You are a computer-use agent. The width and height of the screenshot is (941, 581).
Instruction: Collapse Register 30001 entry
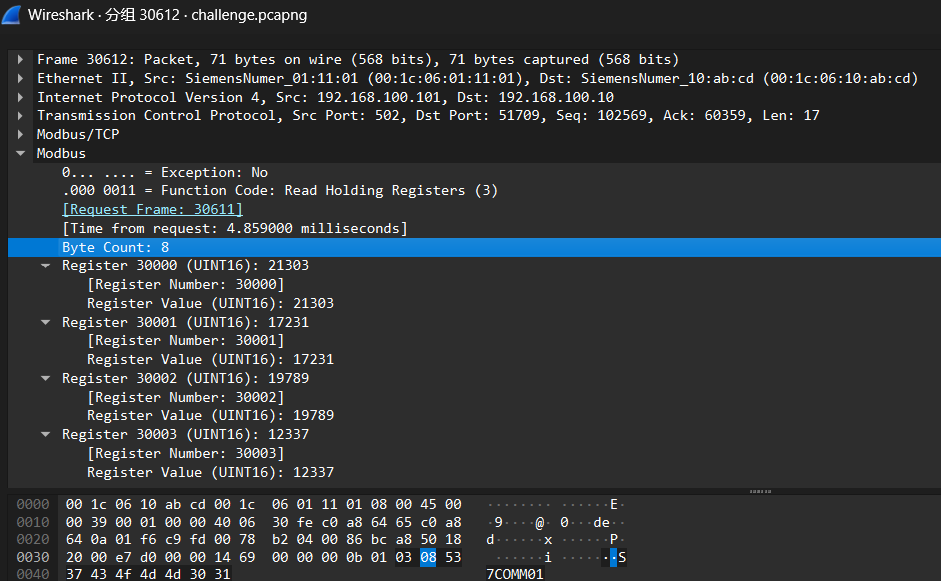(x=46, y=322)
